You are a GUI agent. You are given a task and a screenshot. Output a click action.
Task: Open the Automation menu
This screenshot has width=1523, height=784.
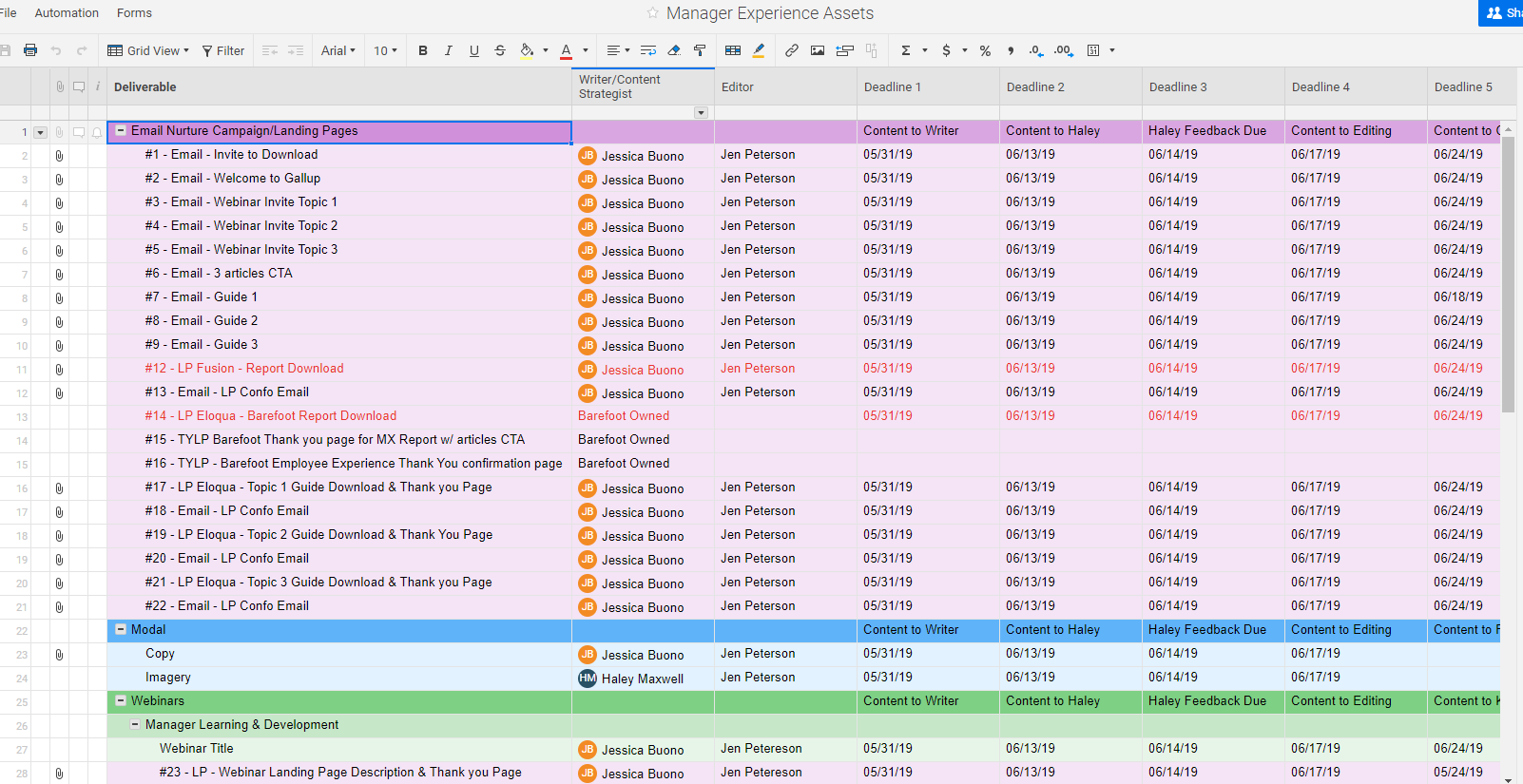[67, 13]
